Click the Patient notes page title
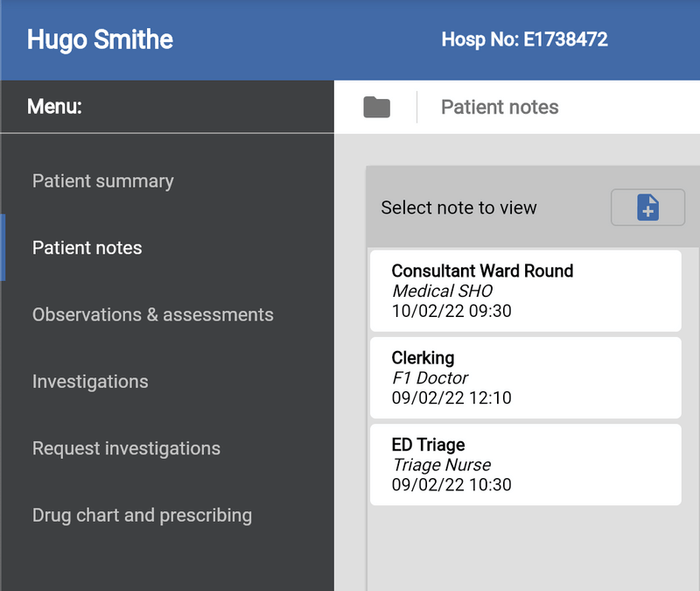Viewport: 700px width, 591px height. [500, 107]
